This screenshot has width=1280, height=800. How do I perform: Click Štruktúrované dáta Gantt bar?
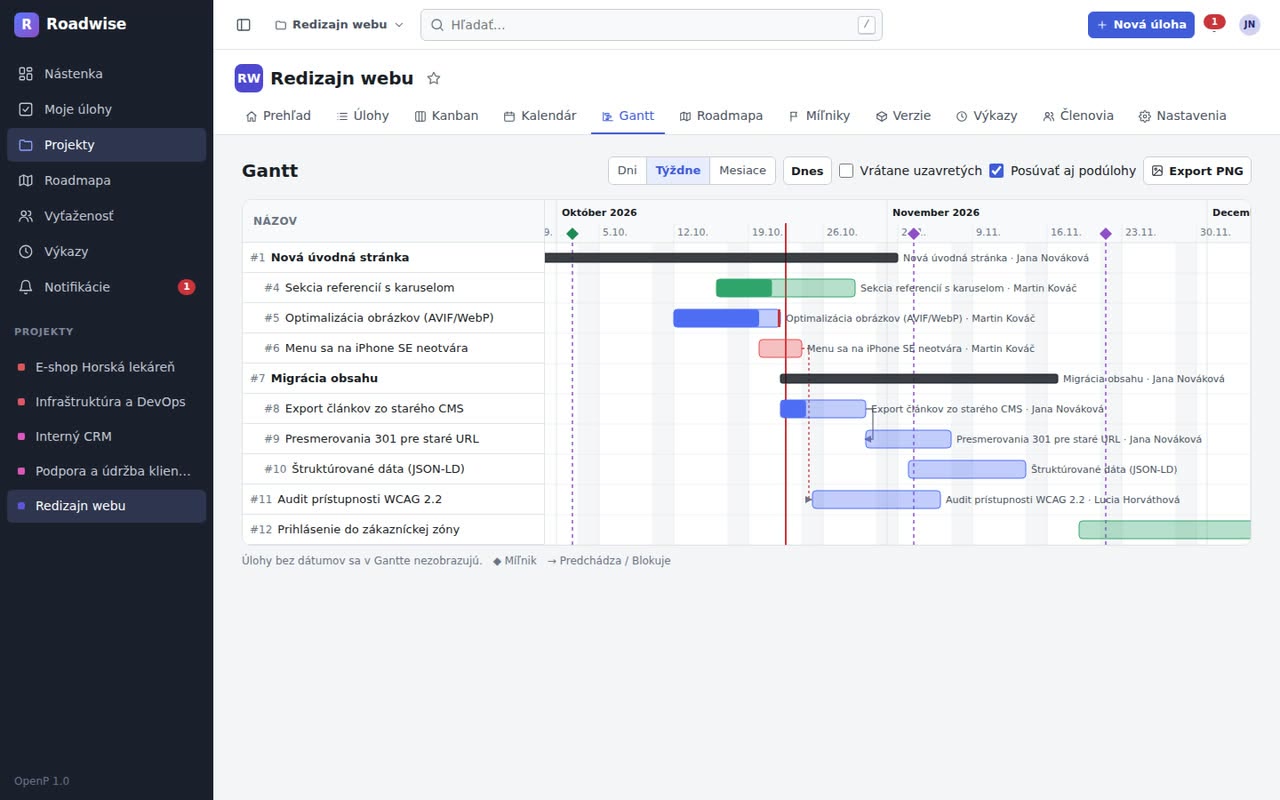[967, 469]
